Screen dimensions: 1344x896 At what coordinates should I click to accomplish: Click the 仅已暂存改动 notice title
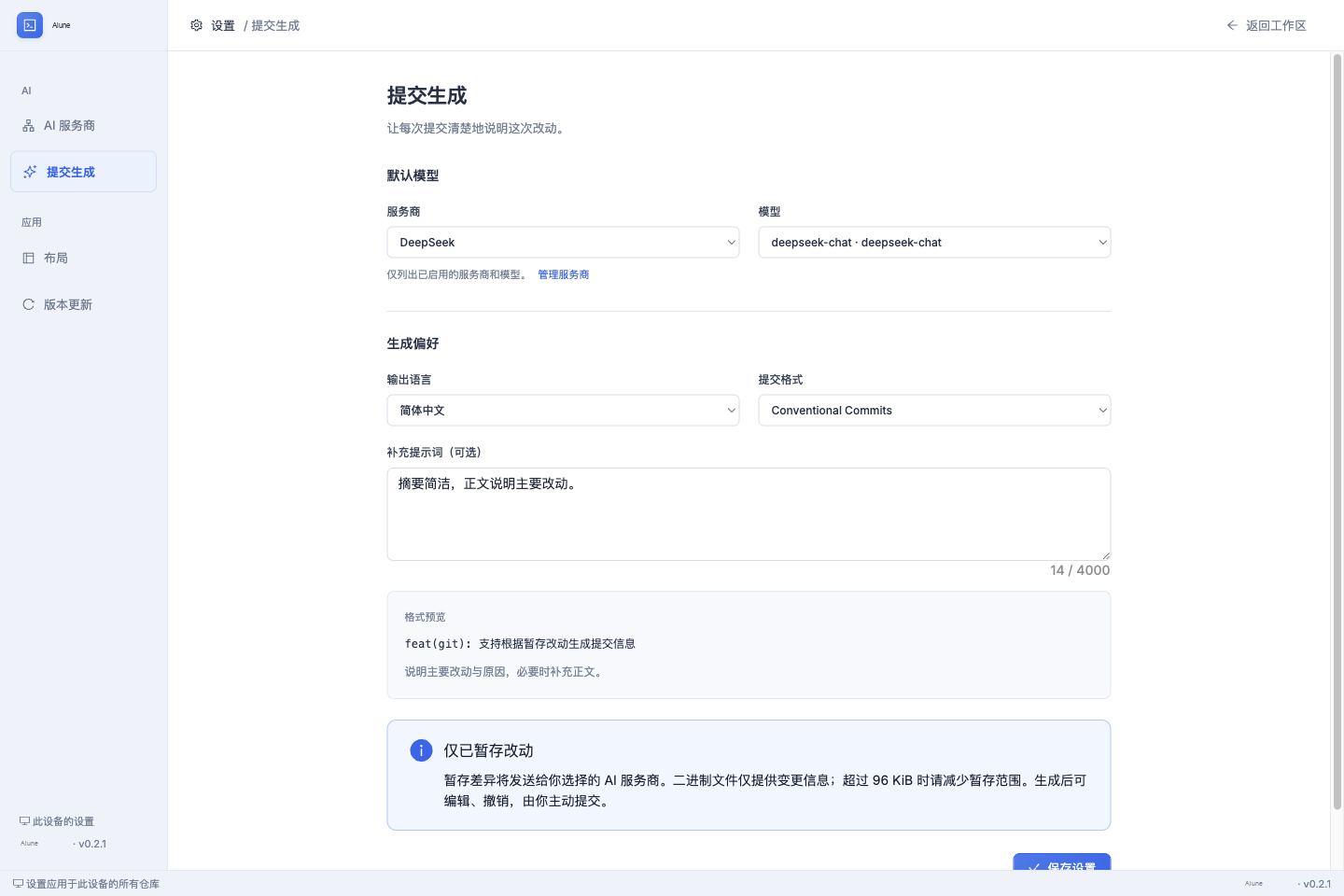[x=488, y=750]
